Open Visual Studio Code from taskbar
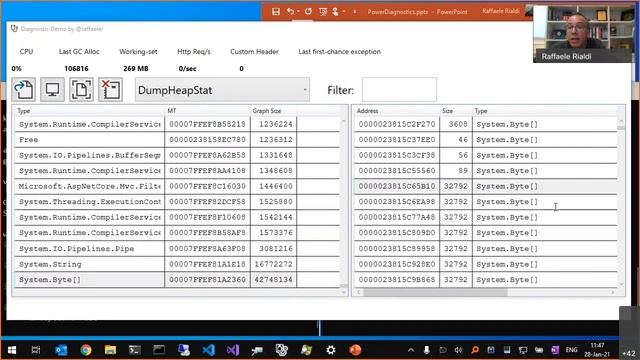640x360 pixels. coord(208,350)
